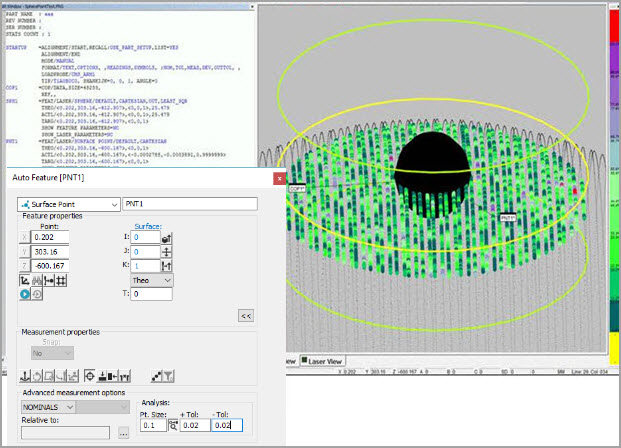Click the + Tol input field
The image size is (621, 448).
pos(195,425)
